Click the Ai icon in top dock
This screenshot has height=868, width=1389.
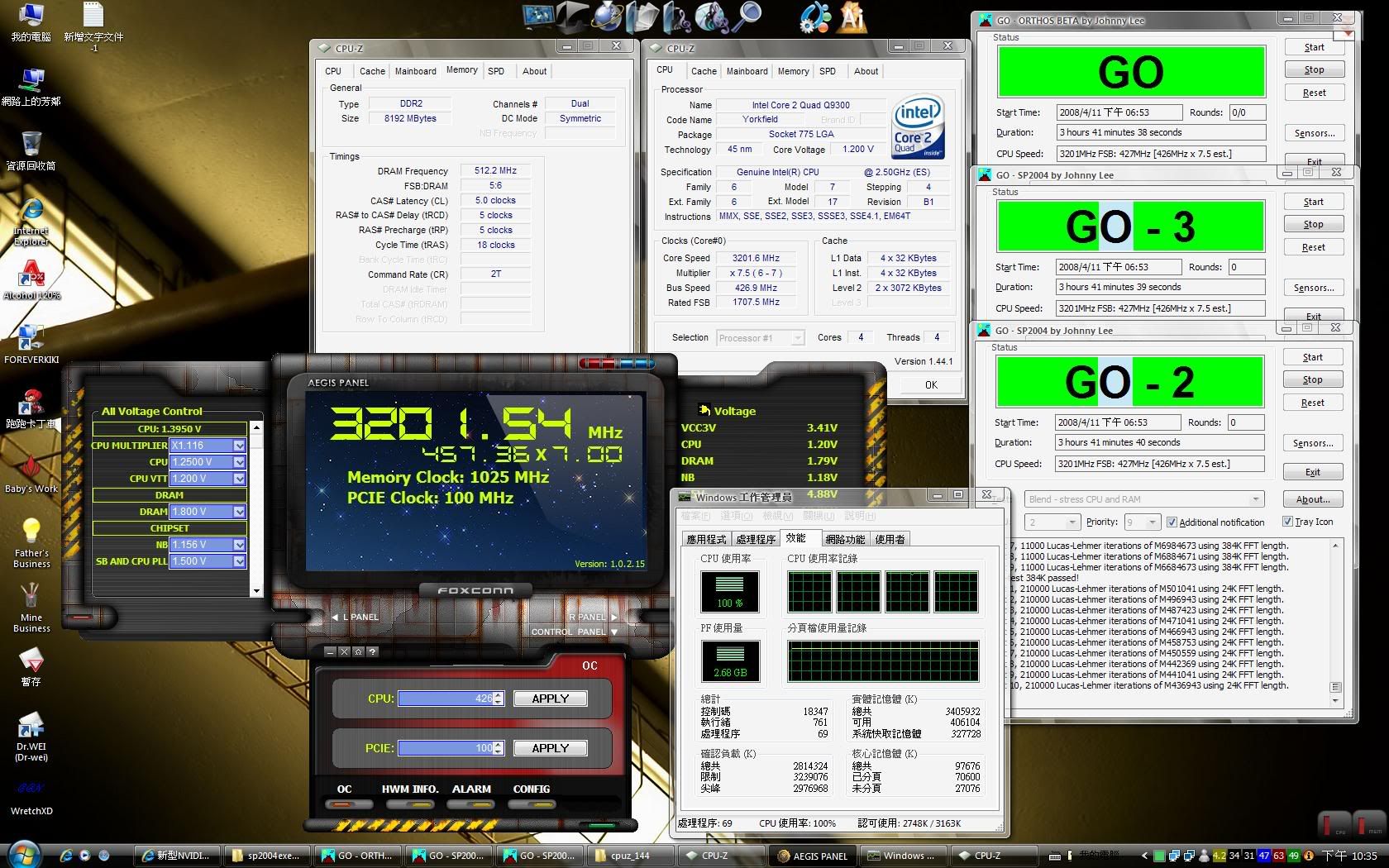(x=852, y=17)
